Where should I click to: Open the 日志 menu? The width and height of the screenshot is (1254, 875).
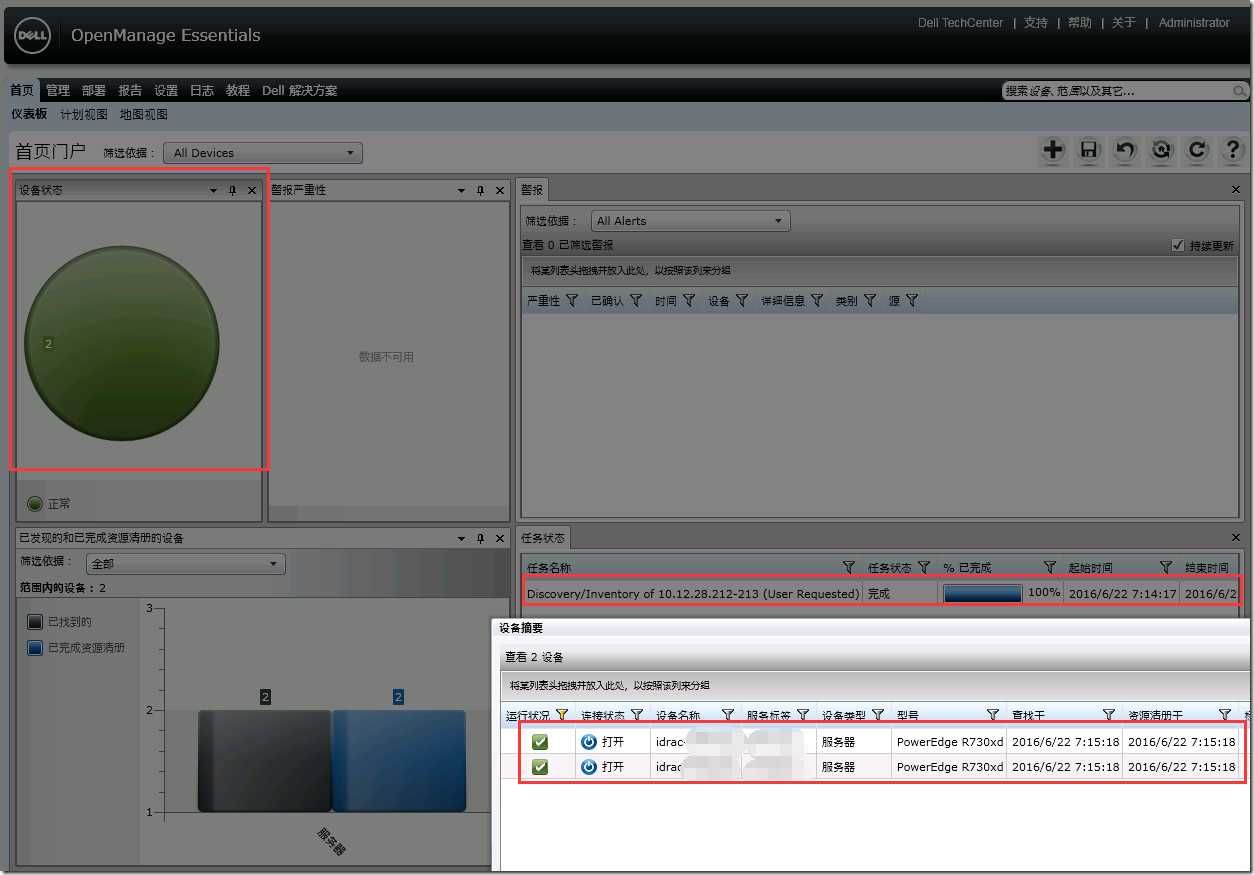pos(202,90)
